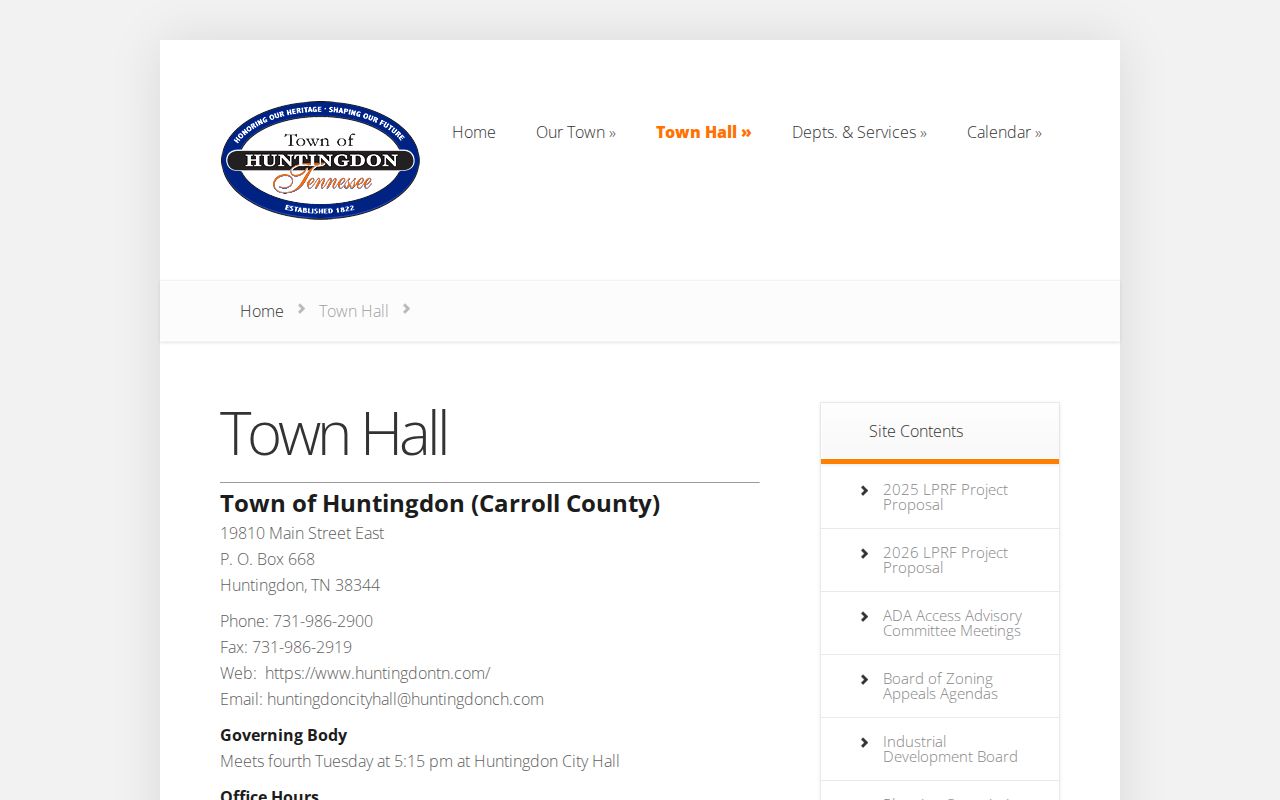Click the meeting time text at Huntingdon City Hall
Viewport: 1280px width, 800px height.
tap(420, 761)
